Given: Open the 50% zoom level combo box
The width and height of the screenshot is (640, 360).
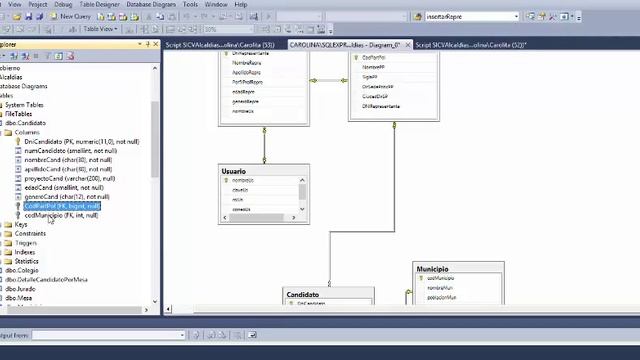Looking at the screenshot, I should click(229, 29).
